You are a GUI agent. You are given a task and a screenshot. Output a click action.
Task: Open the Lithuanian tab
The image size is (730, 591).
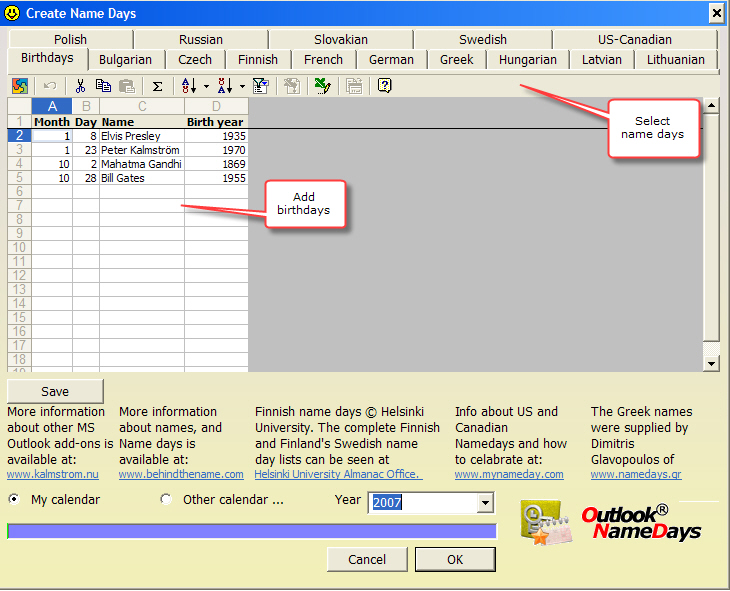point(676,60)
